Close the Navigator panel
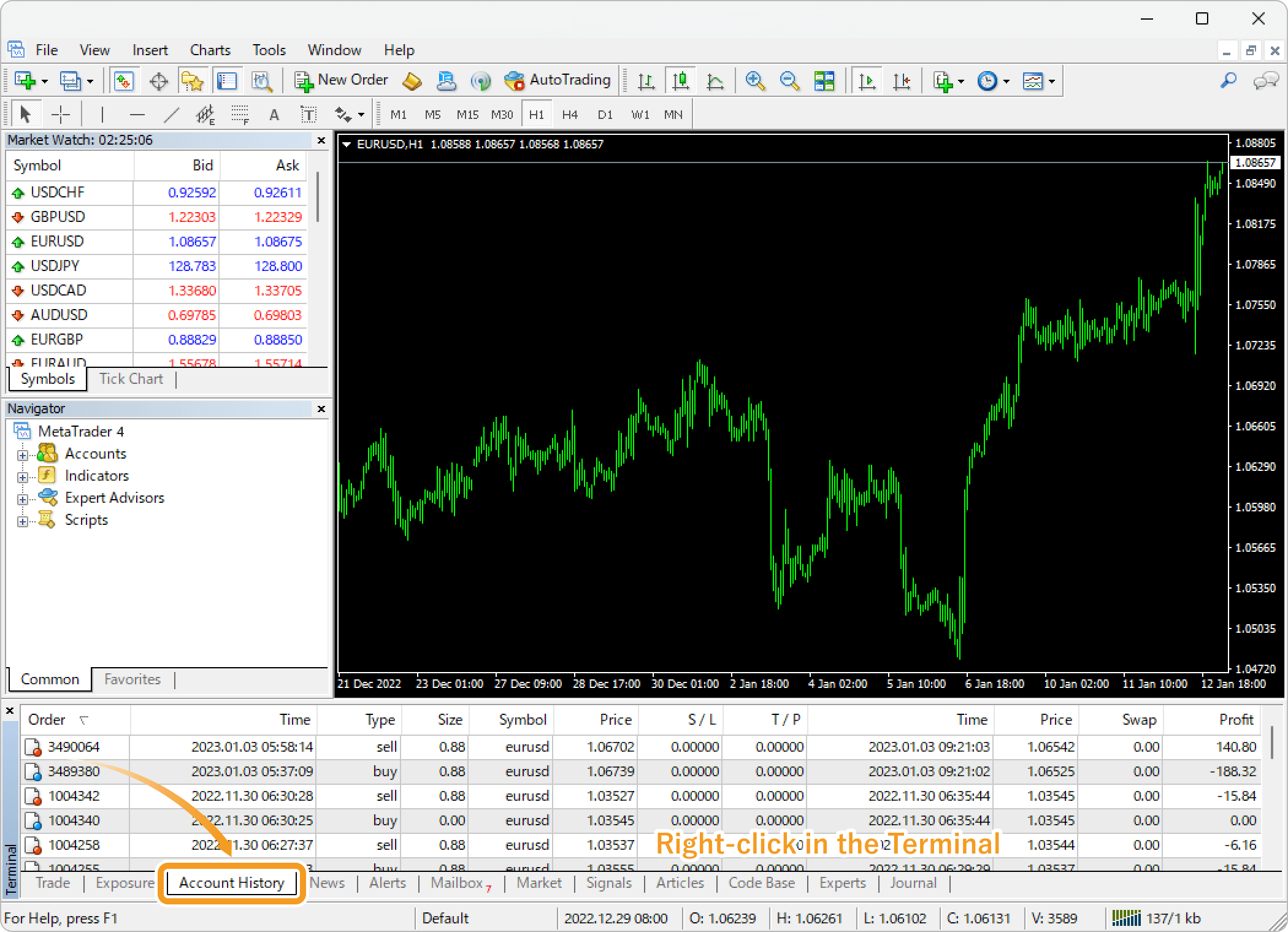 coord(321,409)
